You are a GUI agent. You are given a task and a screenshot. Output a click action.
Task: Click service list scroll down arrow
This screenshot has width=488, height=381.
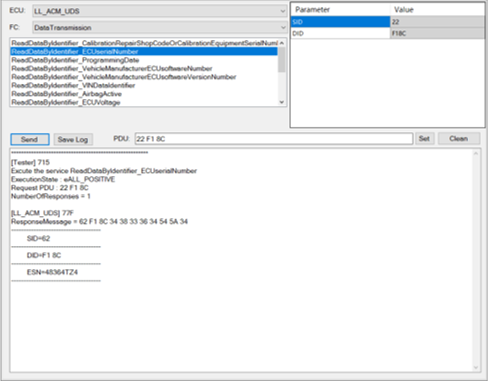tap(282, 102)
